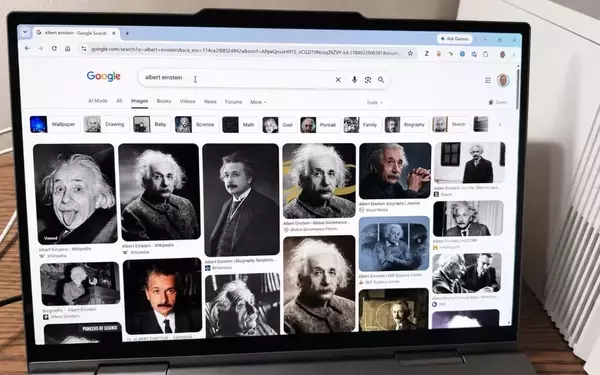600x375 pixels.
Task: Click the browser Forward arrow
Action: click(41, 49)
